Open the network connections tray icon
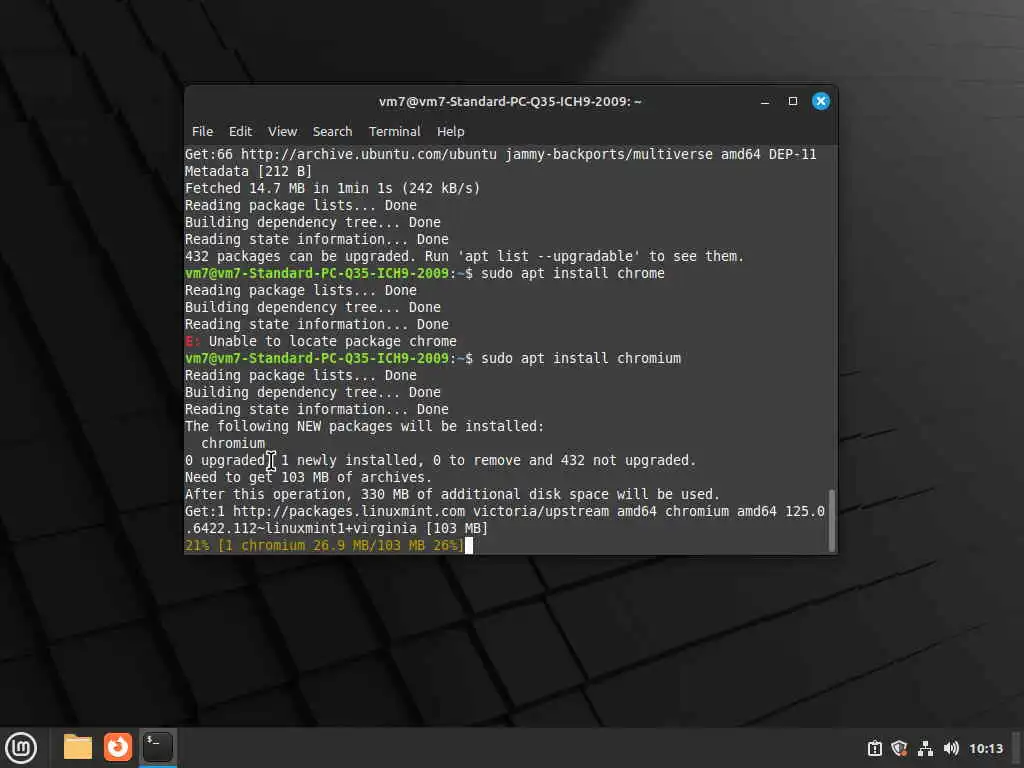The width and height of the screenshot is (1024, 768). 925,748
